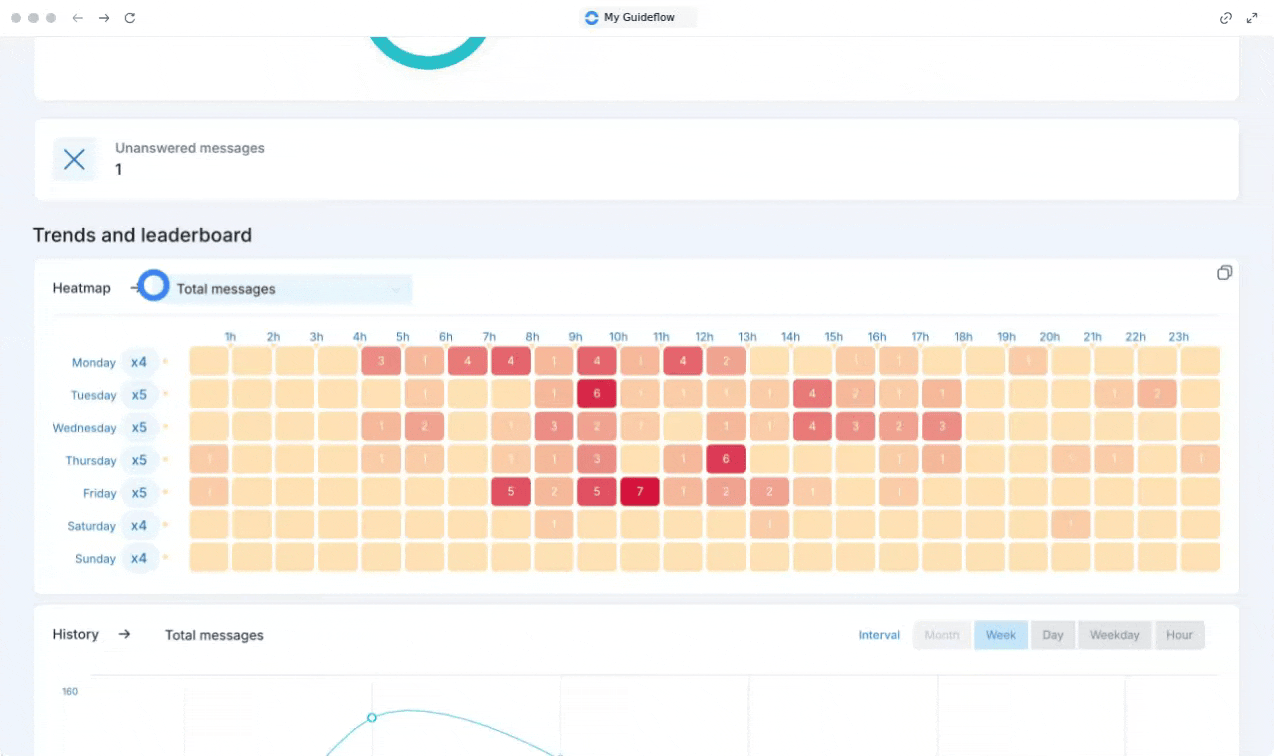Select the Hour interval

coord(1180,635)
